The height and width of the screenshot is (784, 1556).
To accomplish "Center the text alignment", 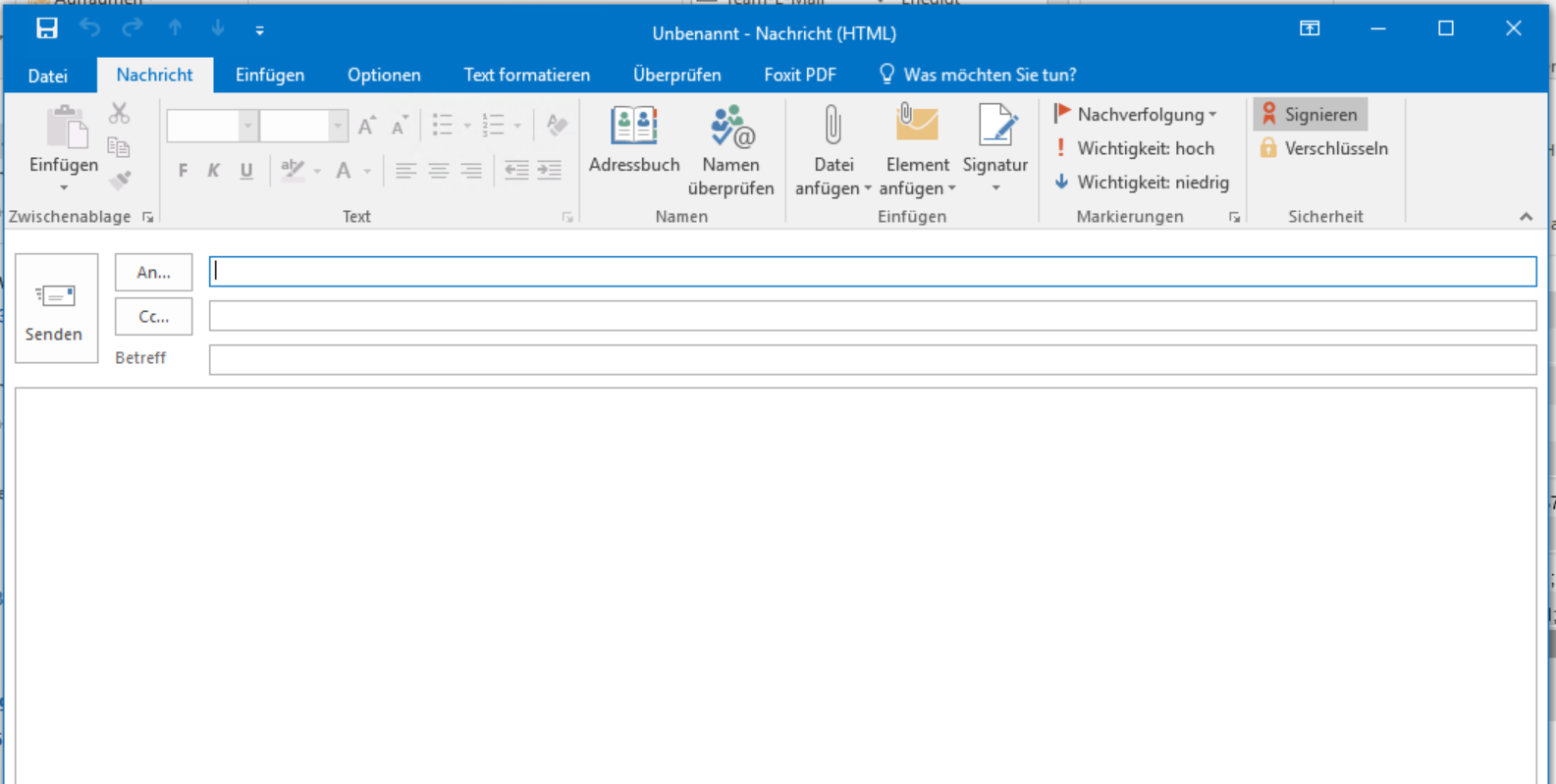I will coord(439,171).
